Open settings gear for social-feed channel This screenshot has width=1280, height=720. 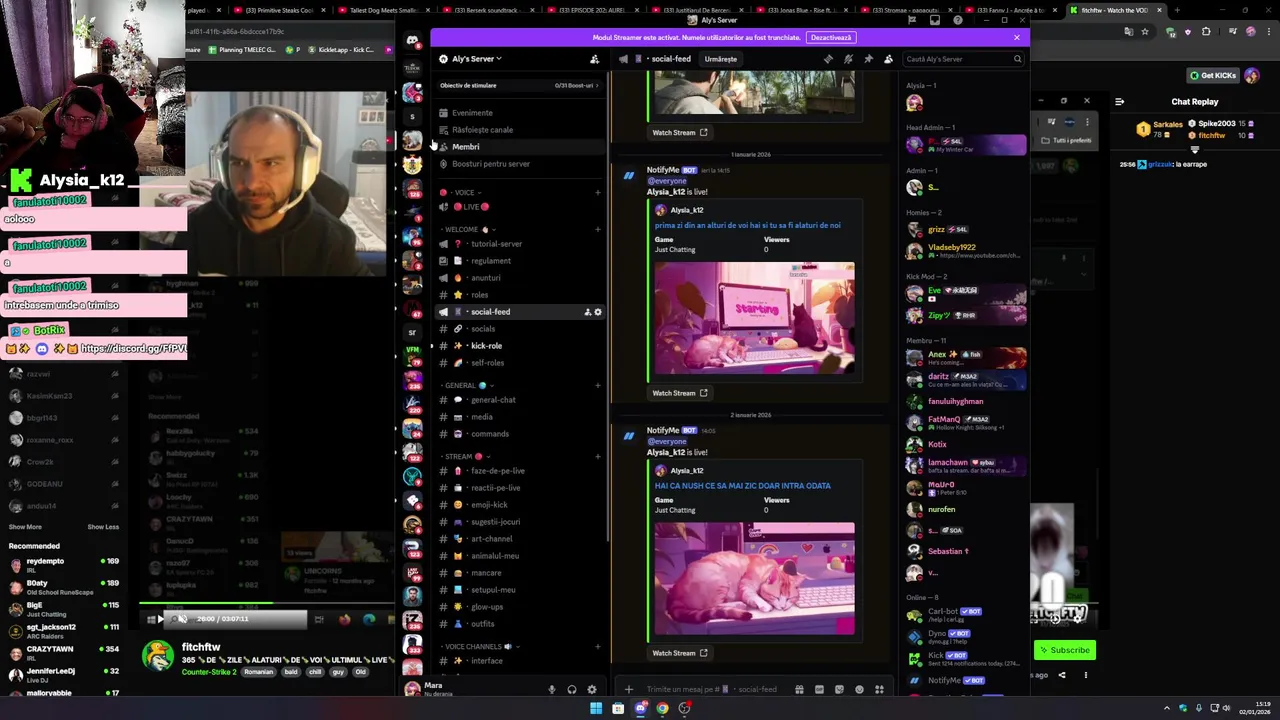click(x=598, y=312)
